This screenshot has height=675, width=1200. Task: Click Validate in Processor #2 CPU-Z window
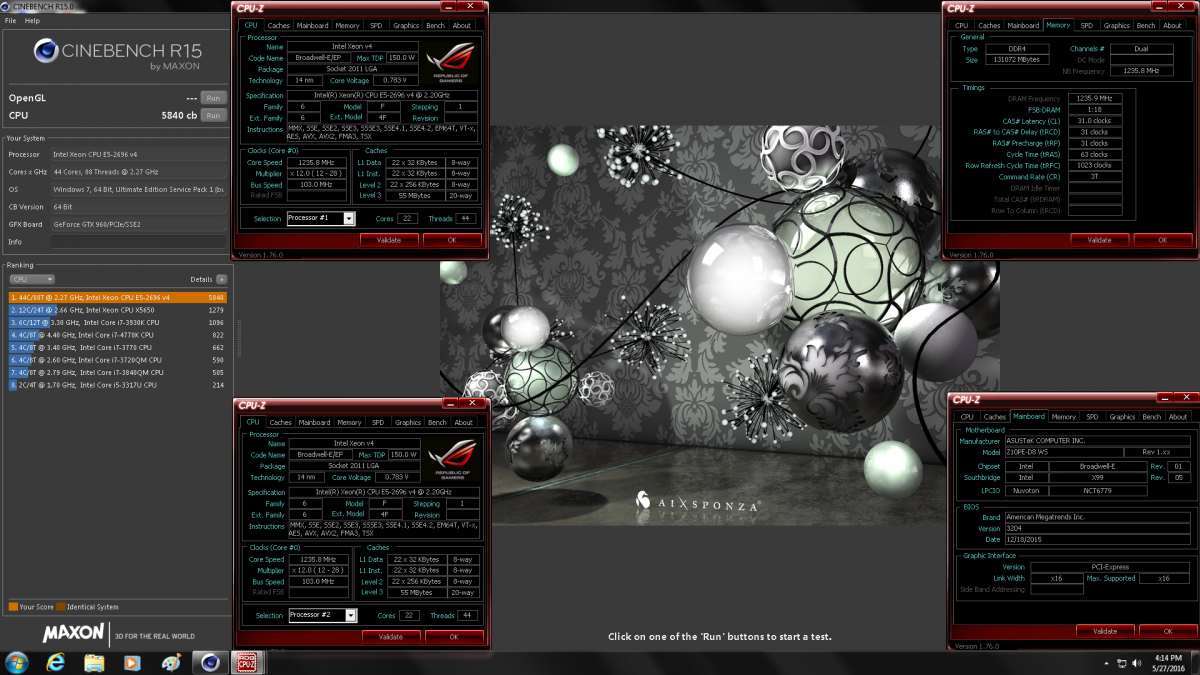coord(391,636)
